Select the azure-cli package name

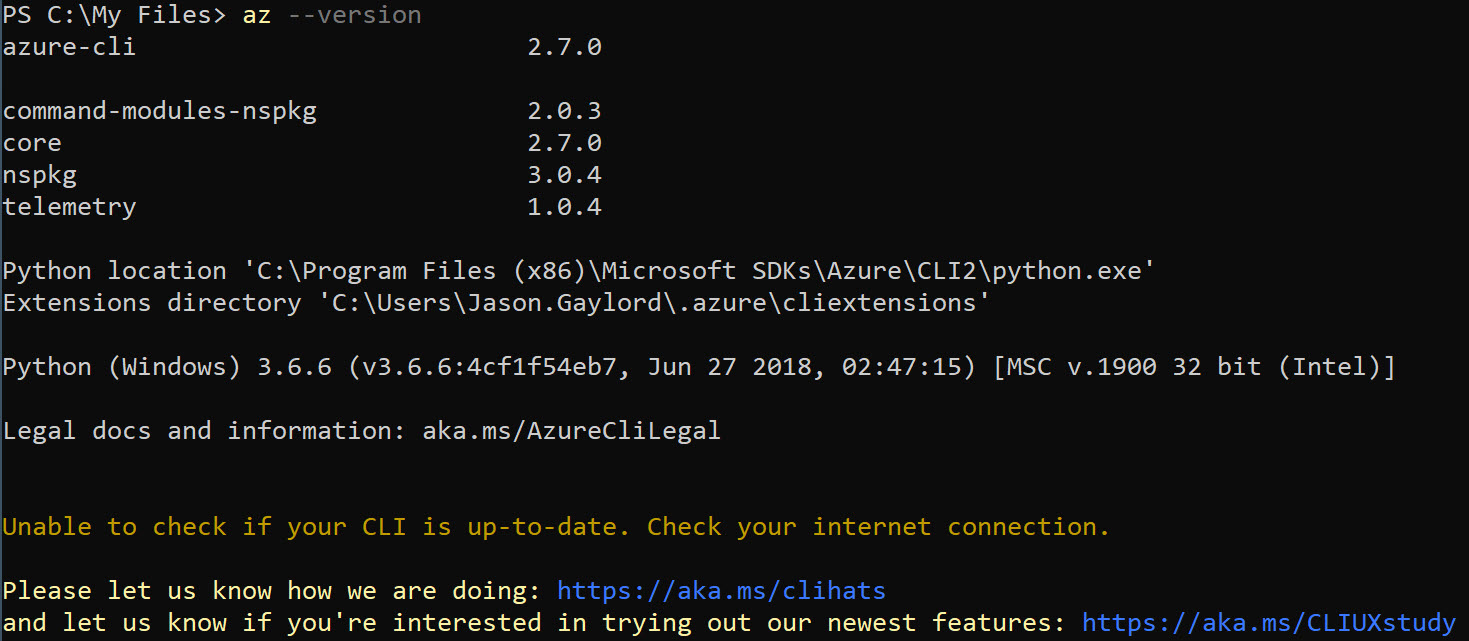(x=69, y=47)
